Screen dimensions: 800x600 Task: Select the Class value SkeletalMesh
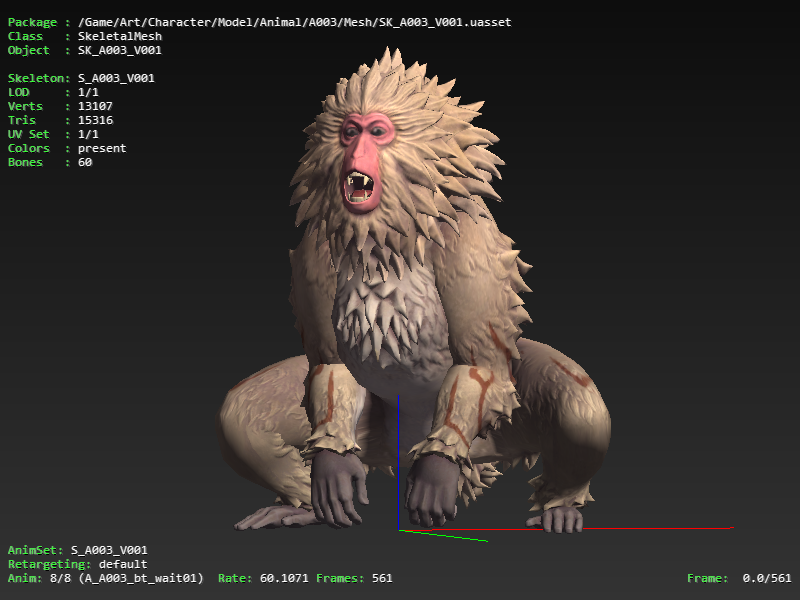pyautogui.click(x=120, y=36)
